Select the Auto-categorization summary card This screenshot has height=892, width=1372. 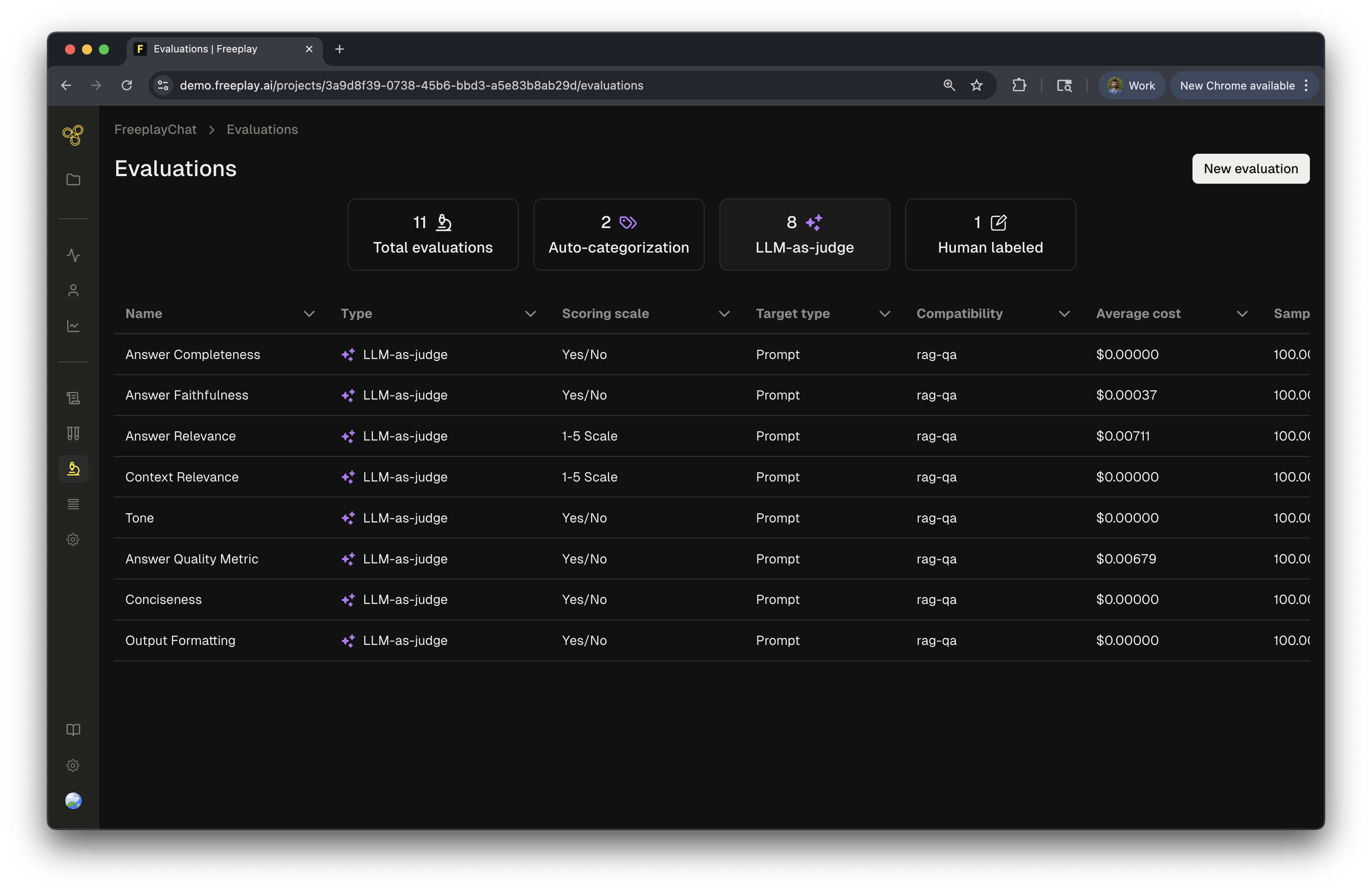[x=618, y=234]
